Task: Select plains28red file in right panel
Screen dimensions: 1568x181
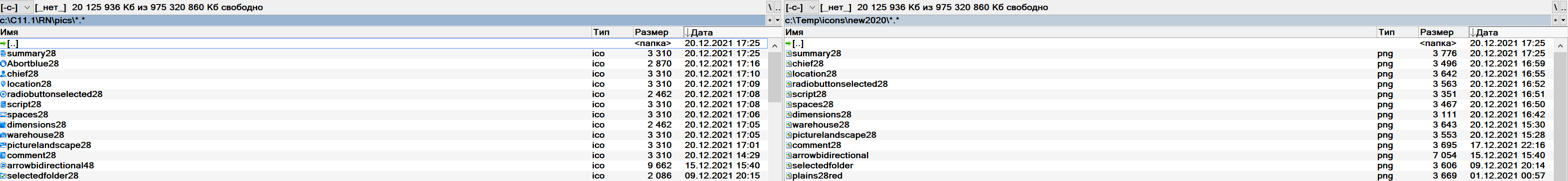Action: coord(817,176)
